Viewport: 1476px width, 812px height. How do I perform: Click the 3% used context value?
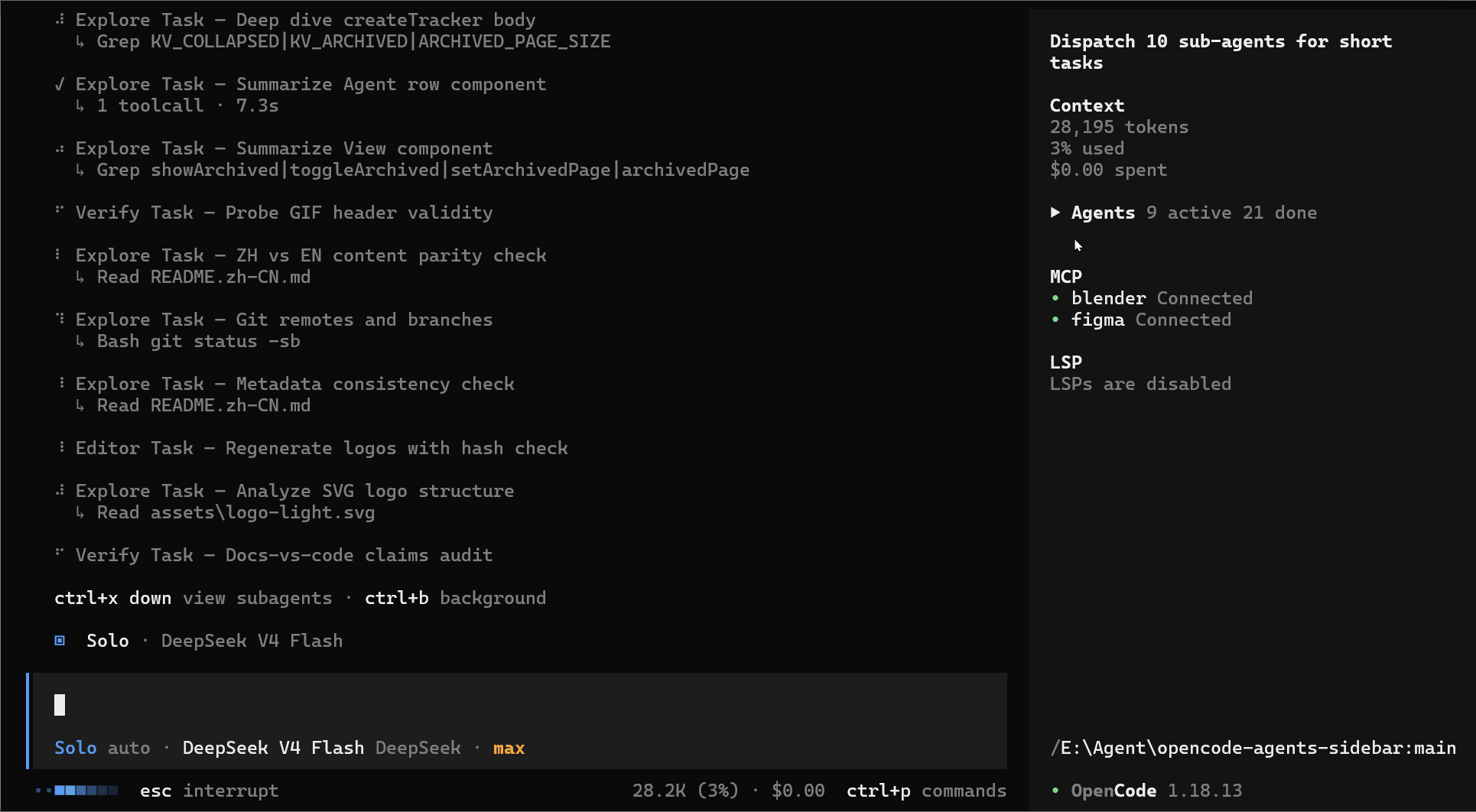click(1087, 148)
